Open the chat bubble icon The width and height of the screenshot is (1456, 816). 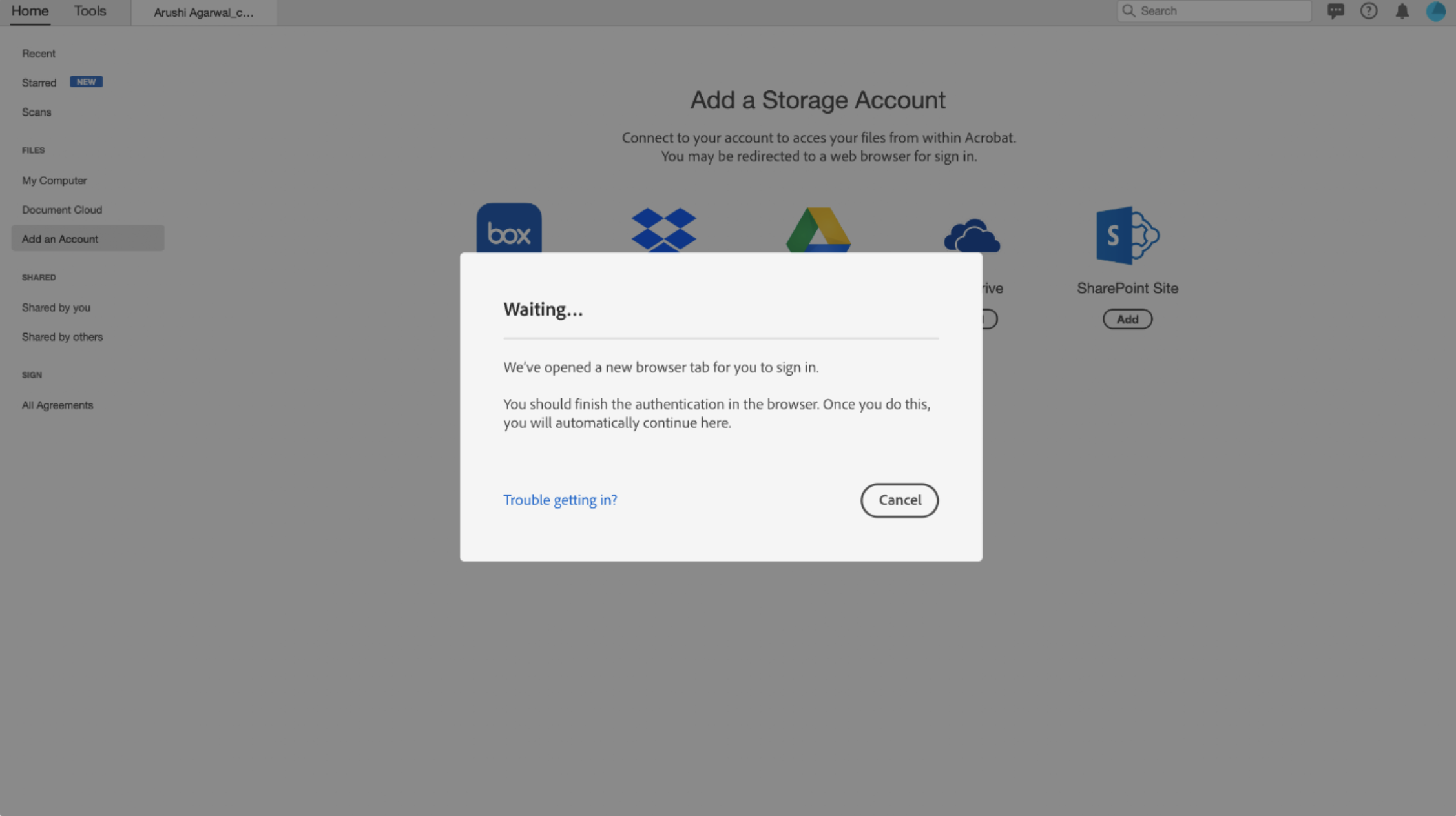click(x=1335, y=11)
